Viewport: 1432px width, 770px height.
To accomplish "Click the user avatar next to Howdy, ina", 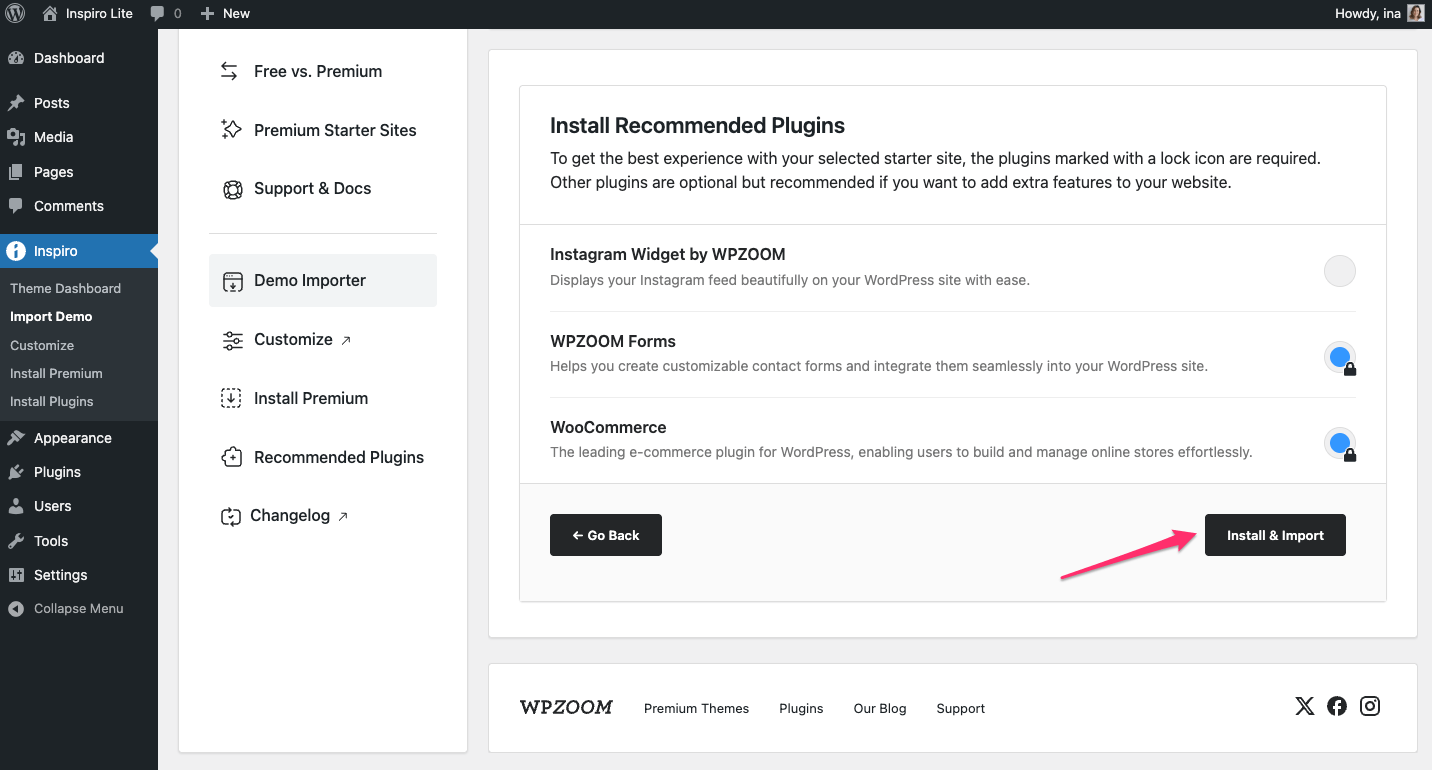I will pyautogui.click(x=1415, y=14).
